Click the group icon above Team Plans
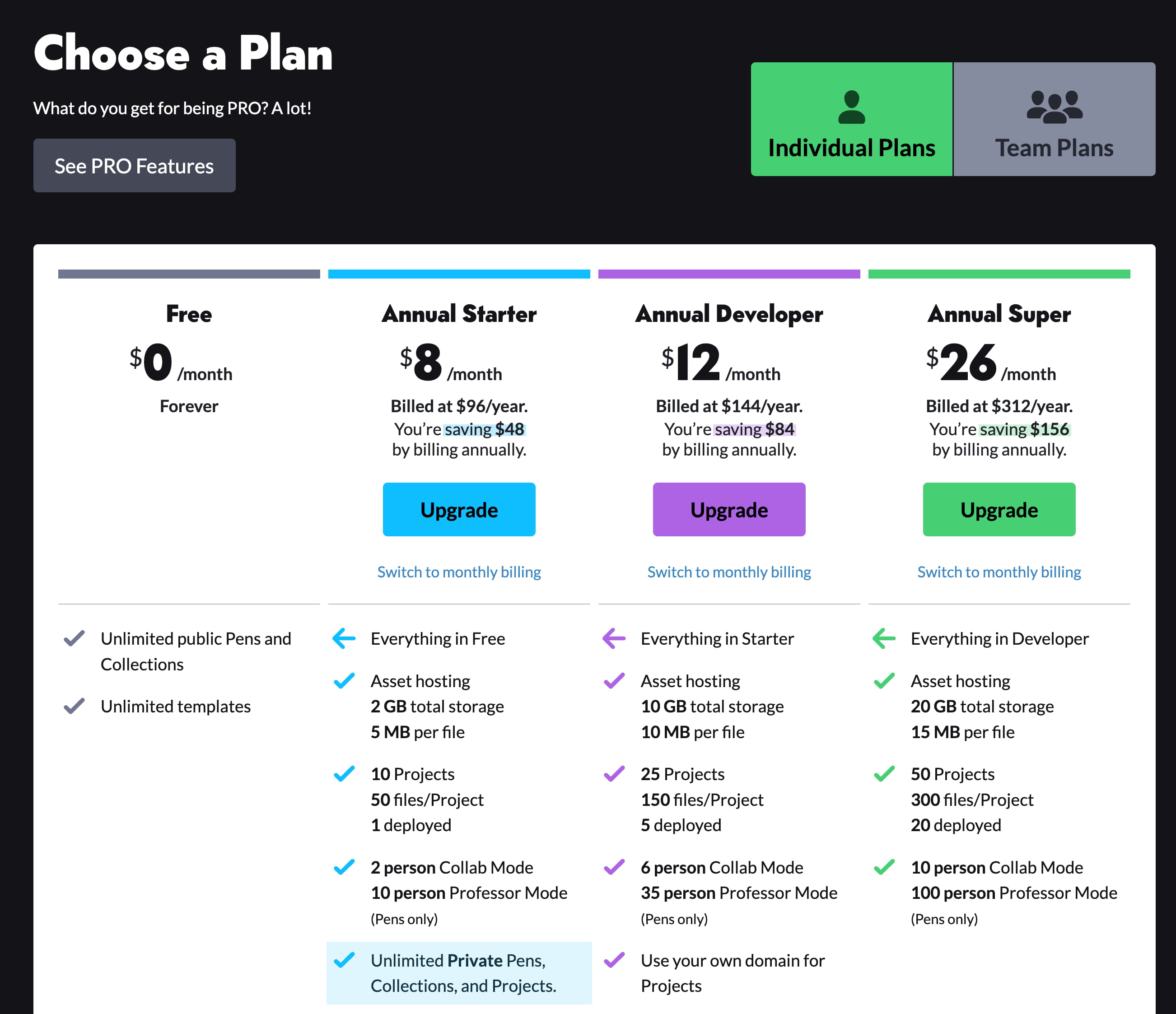Viewport: 1176px width, 1014px height. [1054, 107]
